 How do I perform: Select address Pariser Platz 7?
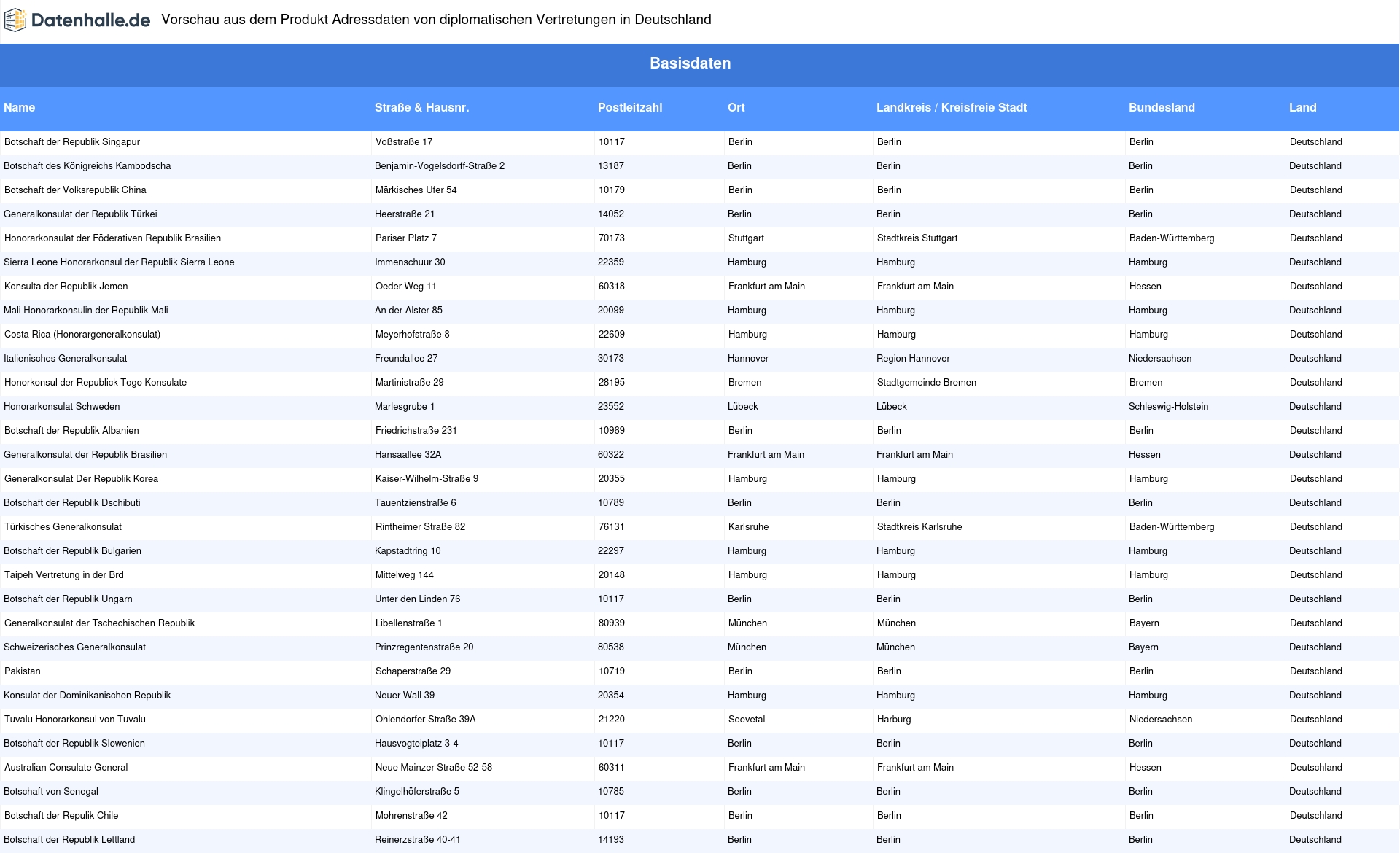click(406, 238)
